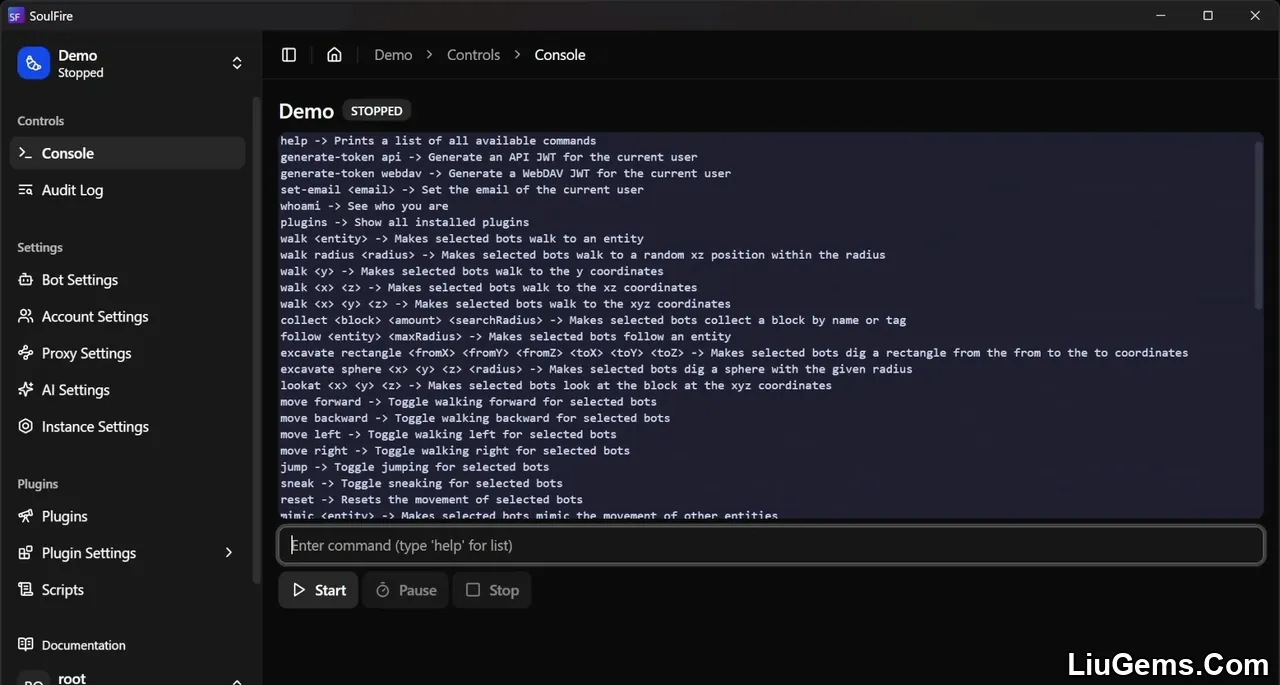Open Bot Settings from the sidebar
This screenshot has width=1280, height=685.
pos(127,280)
